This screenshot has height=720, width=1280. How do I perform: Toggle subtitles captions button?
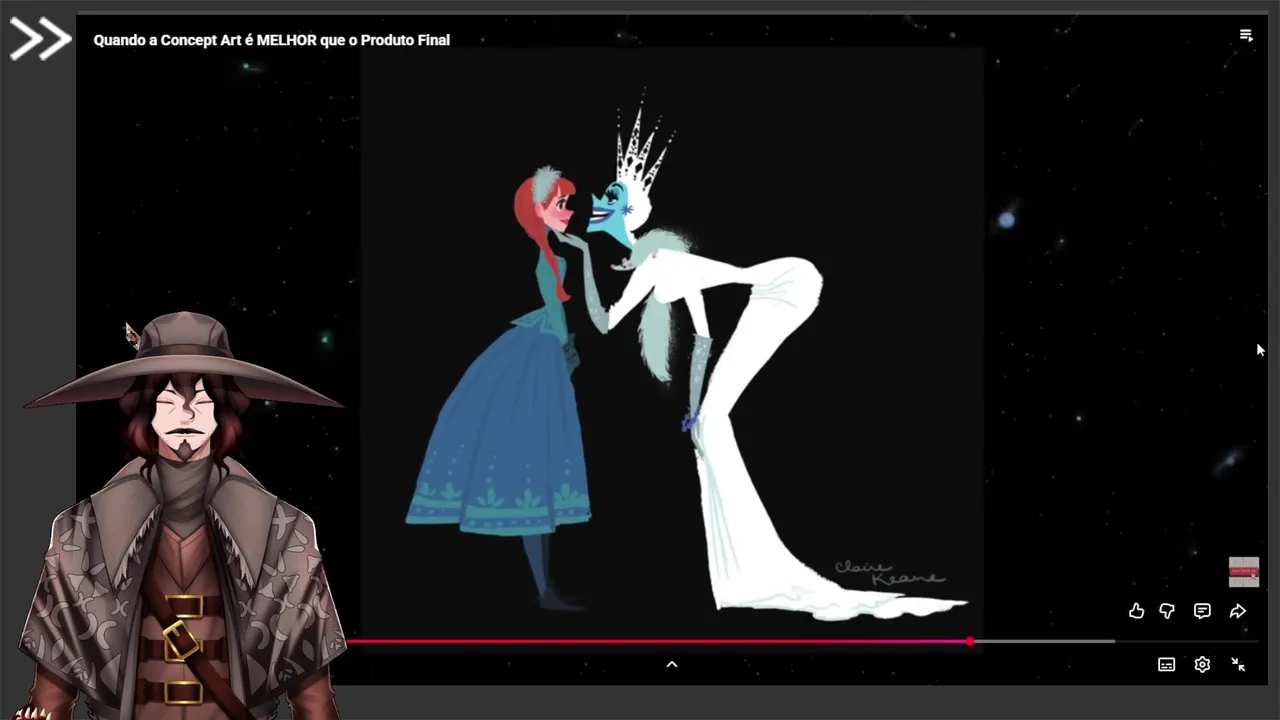pos(1166,665)
